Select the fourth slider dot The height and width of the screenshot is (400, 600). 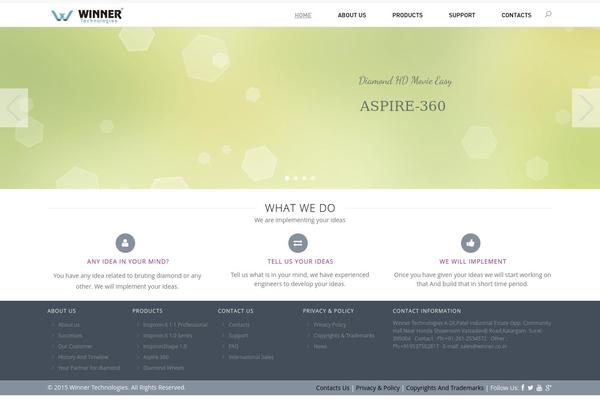pos(313,178)
